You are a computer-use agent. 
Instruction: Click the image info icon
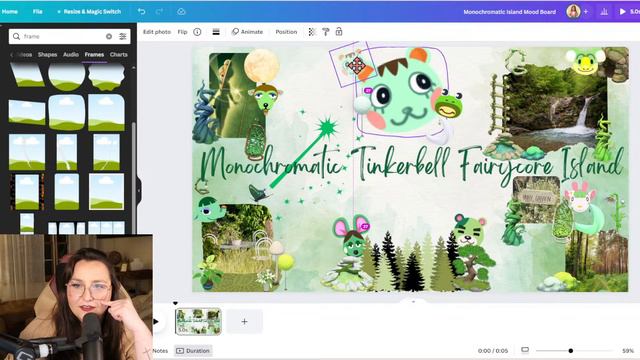[197, 32]
